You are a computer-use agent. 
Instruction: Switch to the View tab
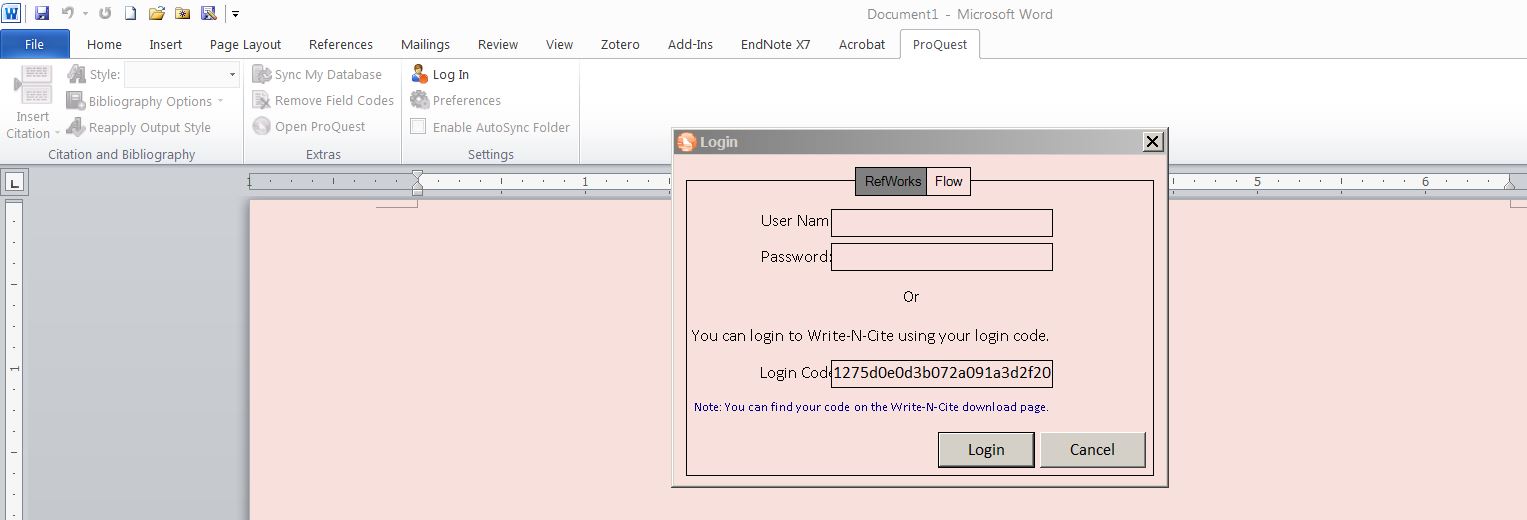559,44
